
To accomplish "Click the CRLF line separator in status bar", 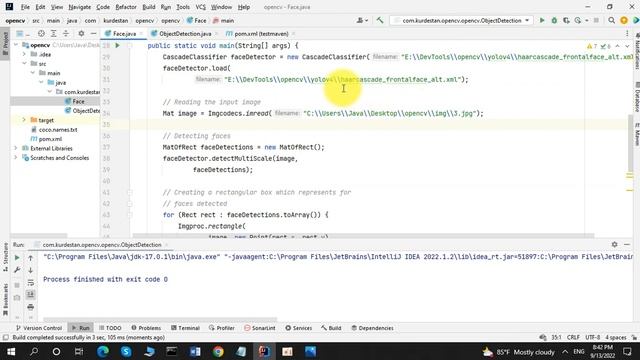I will pyautogui.click(x=573, y=337).
